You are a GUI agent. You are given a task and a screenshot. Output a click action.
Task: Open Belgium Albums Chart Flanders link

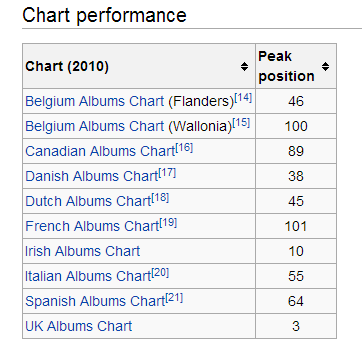pos(95,101)
